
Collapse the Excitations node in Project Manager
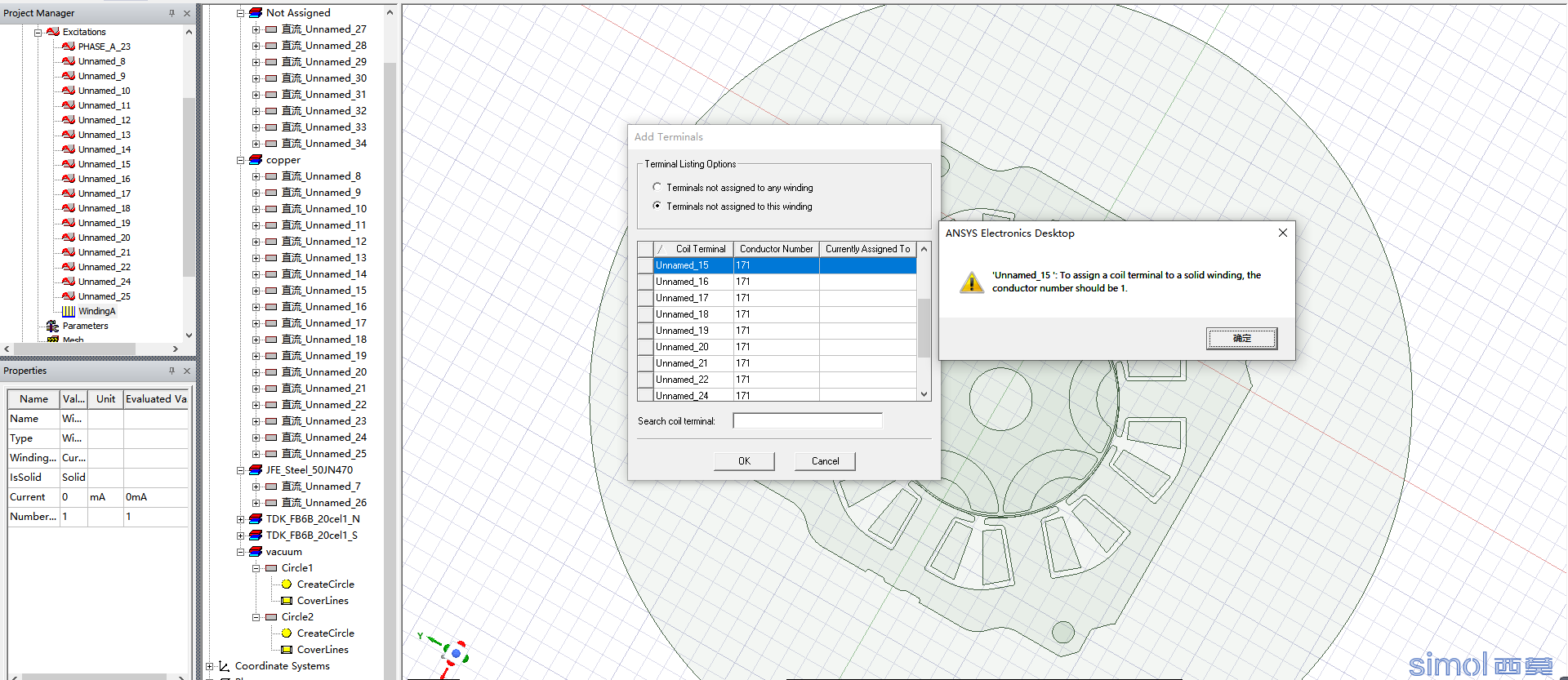tap(38, 33)
